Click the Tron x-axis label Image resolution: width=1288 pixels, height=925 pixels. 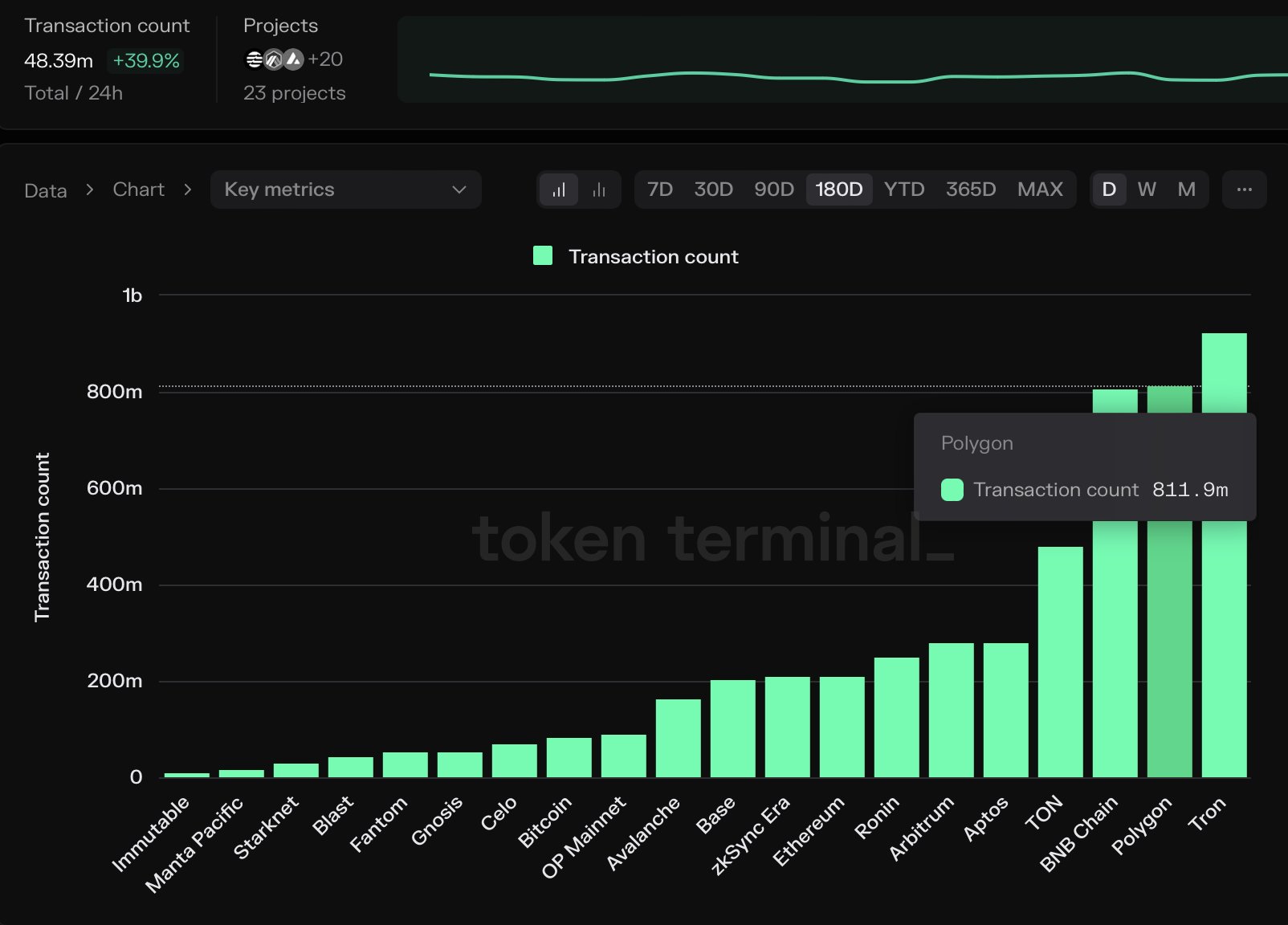pyautogui.click(x=1207, y=813)
